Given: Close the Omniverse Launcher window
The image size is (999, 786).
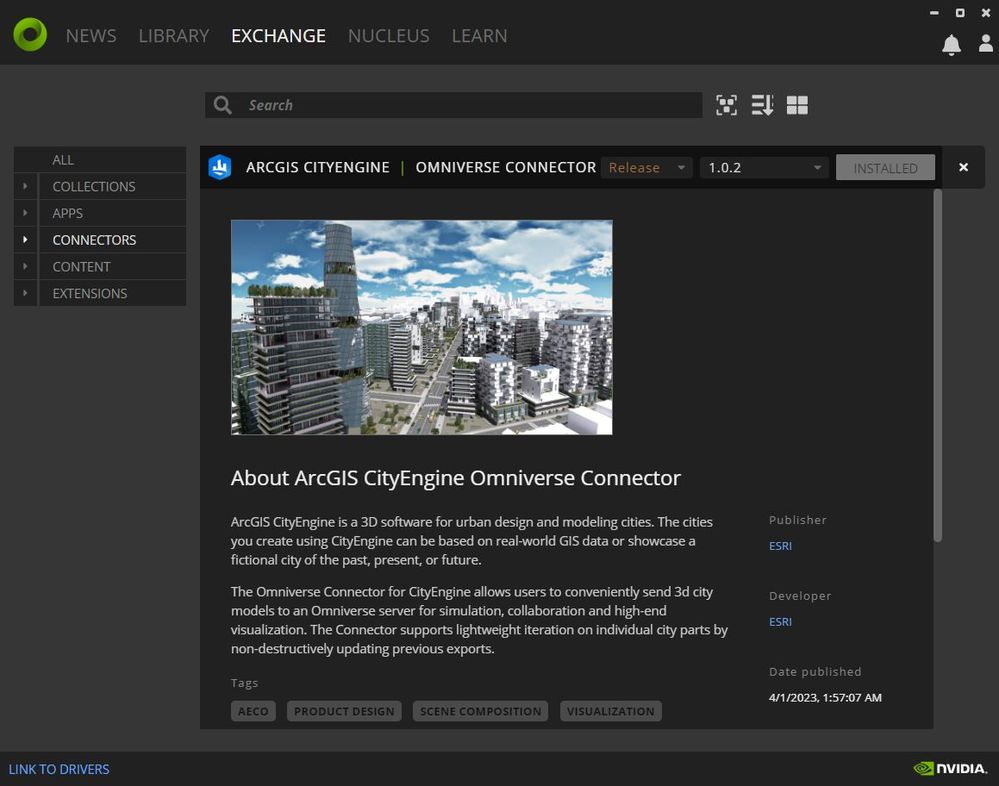Looking at the screenshot, I should tap(986, 13).
